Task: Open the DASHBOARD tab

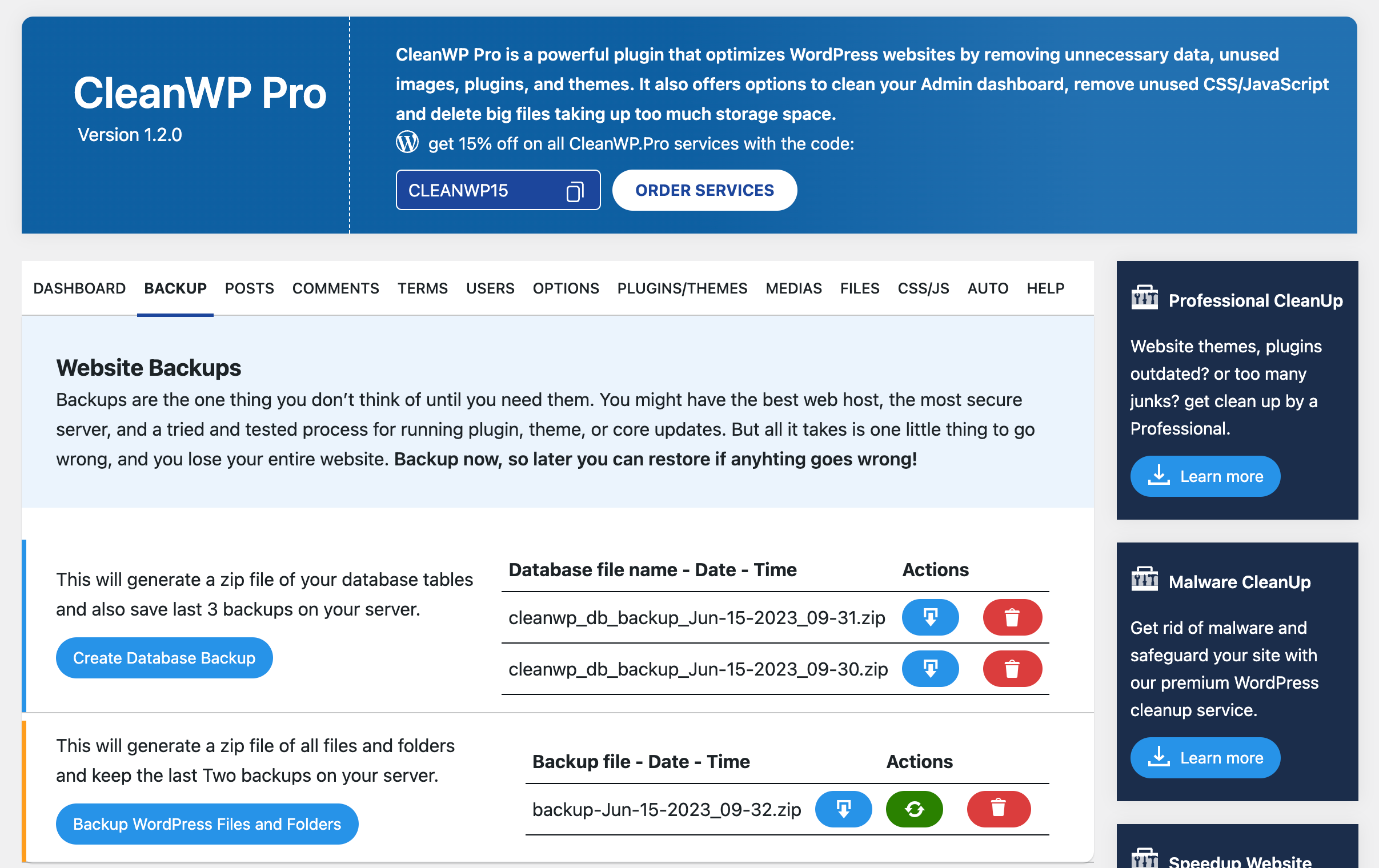Action: (x=79, y=288)
